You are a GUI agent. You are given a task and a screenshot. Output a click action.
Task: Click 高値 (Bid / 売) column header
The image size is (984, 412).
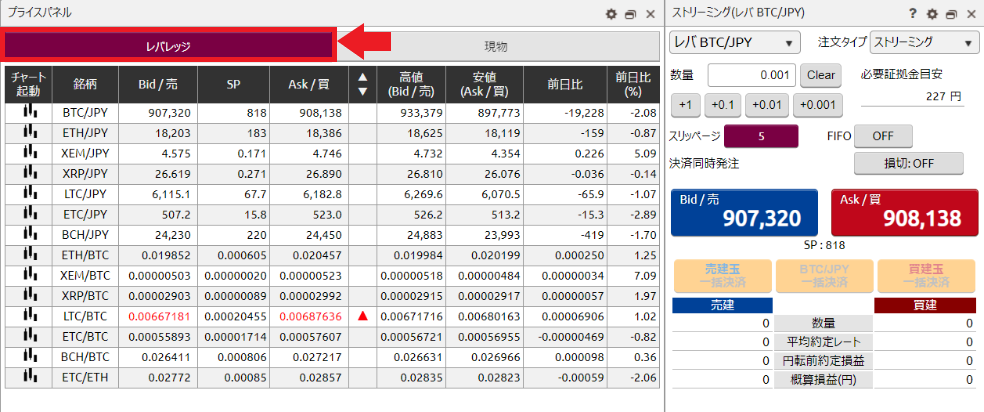[411, 85]
